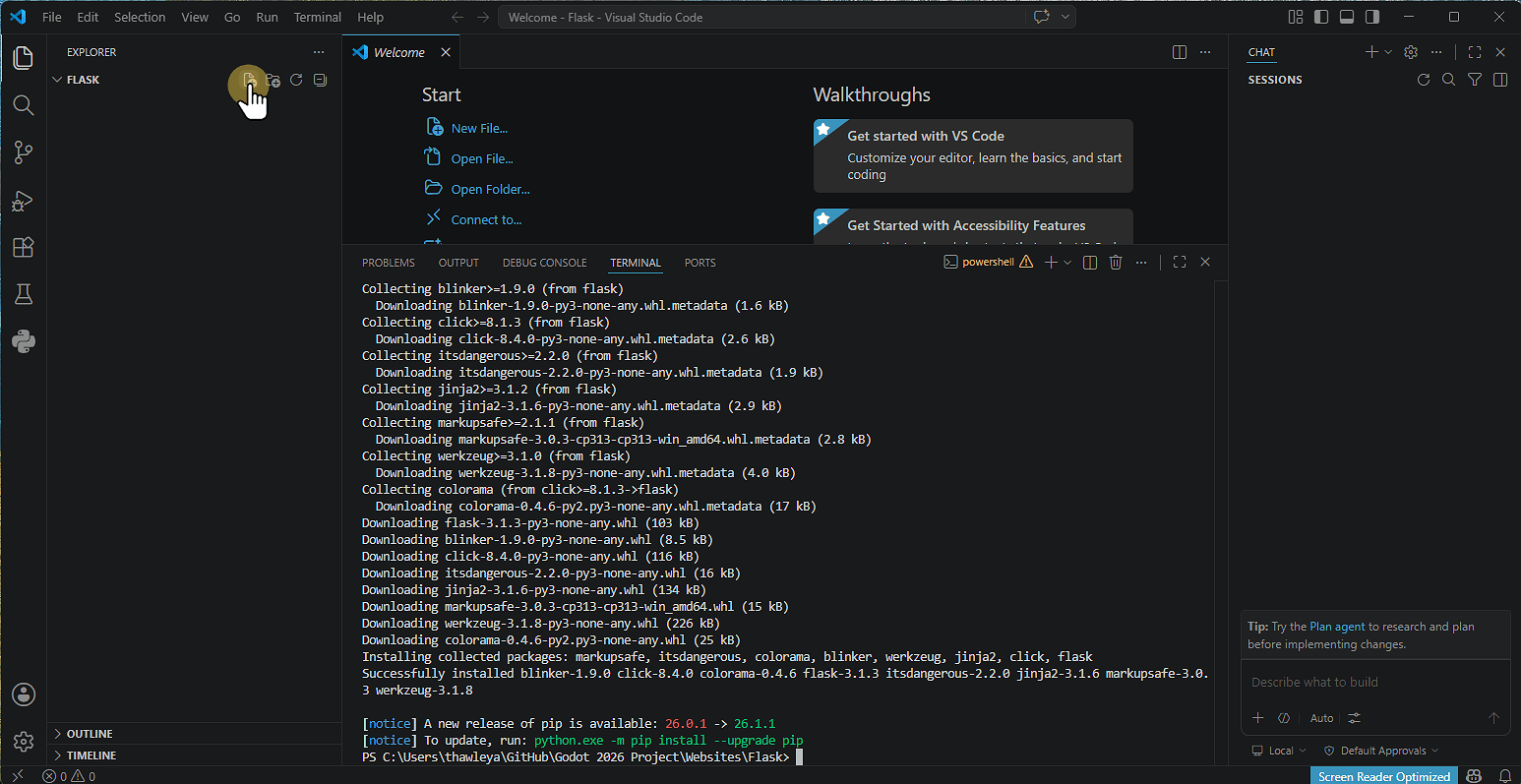Open Explorer views and more actions menu
Screen dimensions: 1521x784
(319, 52)
